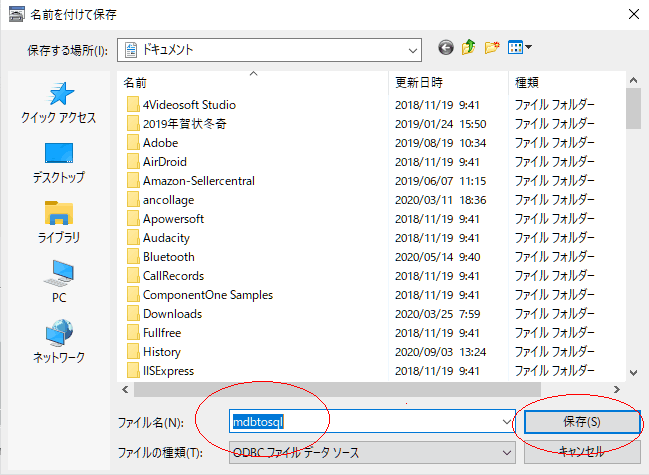
Task: Select the 2019年賀状冬奇 folder name
Action: [185, 124]
